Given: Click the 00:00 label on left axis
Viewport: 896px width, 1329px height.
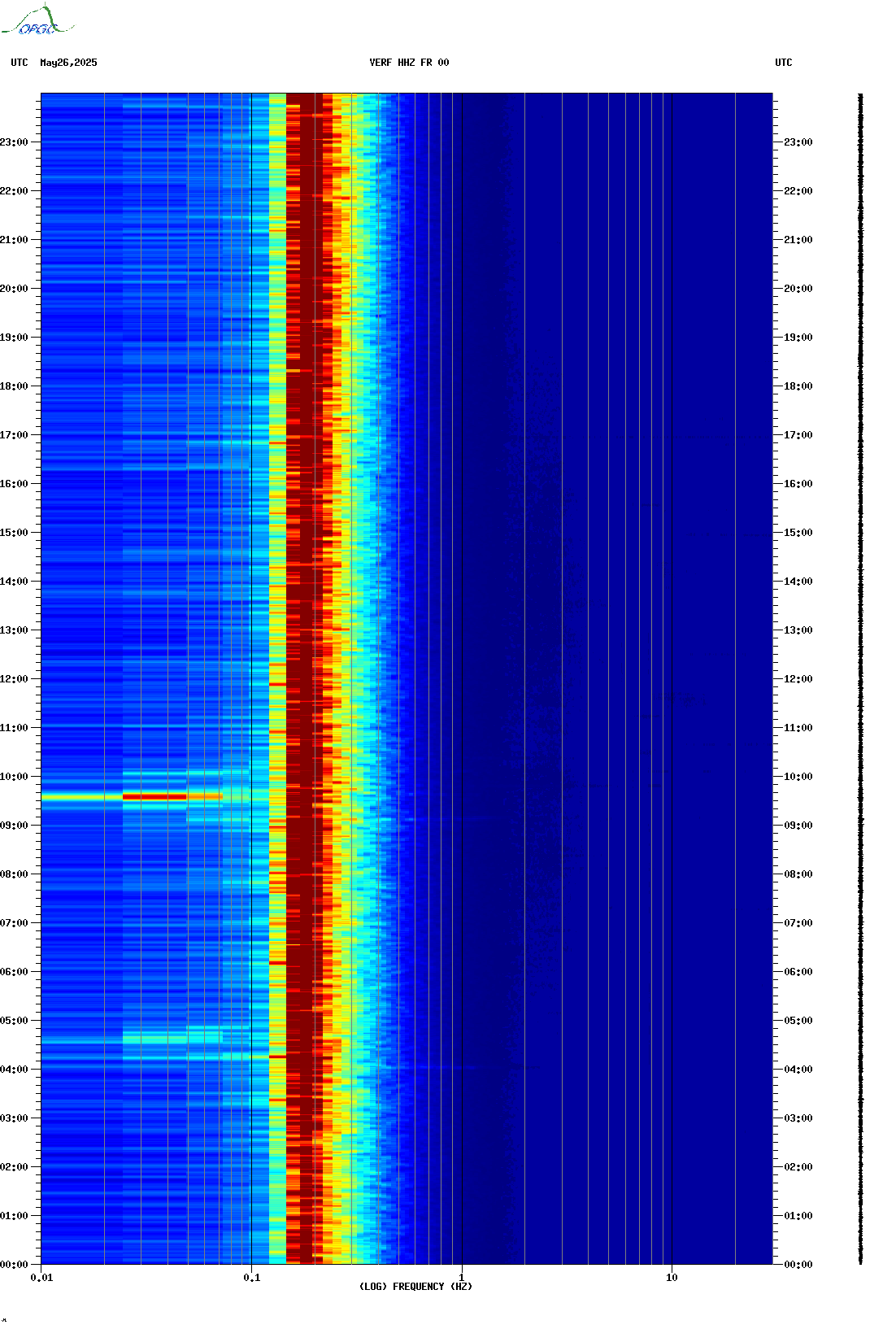Looking at the screenshot, I should pyautogui.click(x=15, y=1265).
